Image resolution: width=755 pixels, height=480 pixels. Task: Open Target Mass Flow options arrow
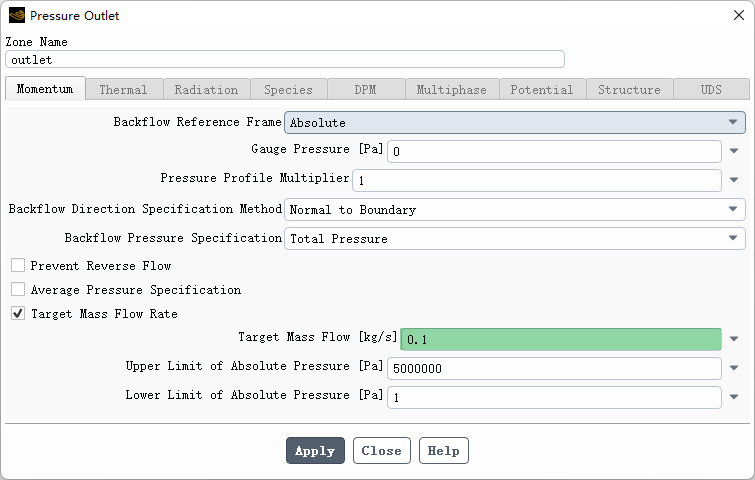pos(734,340)
